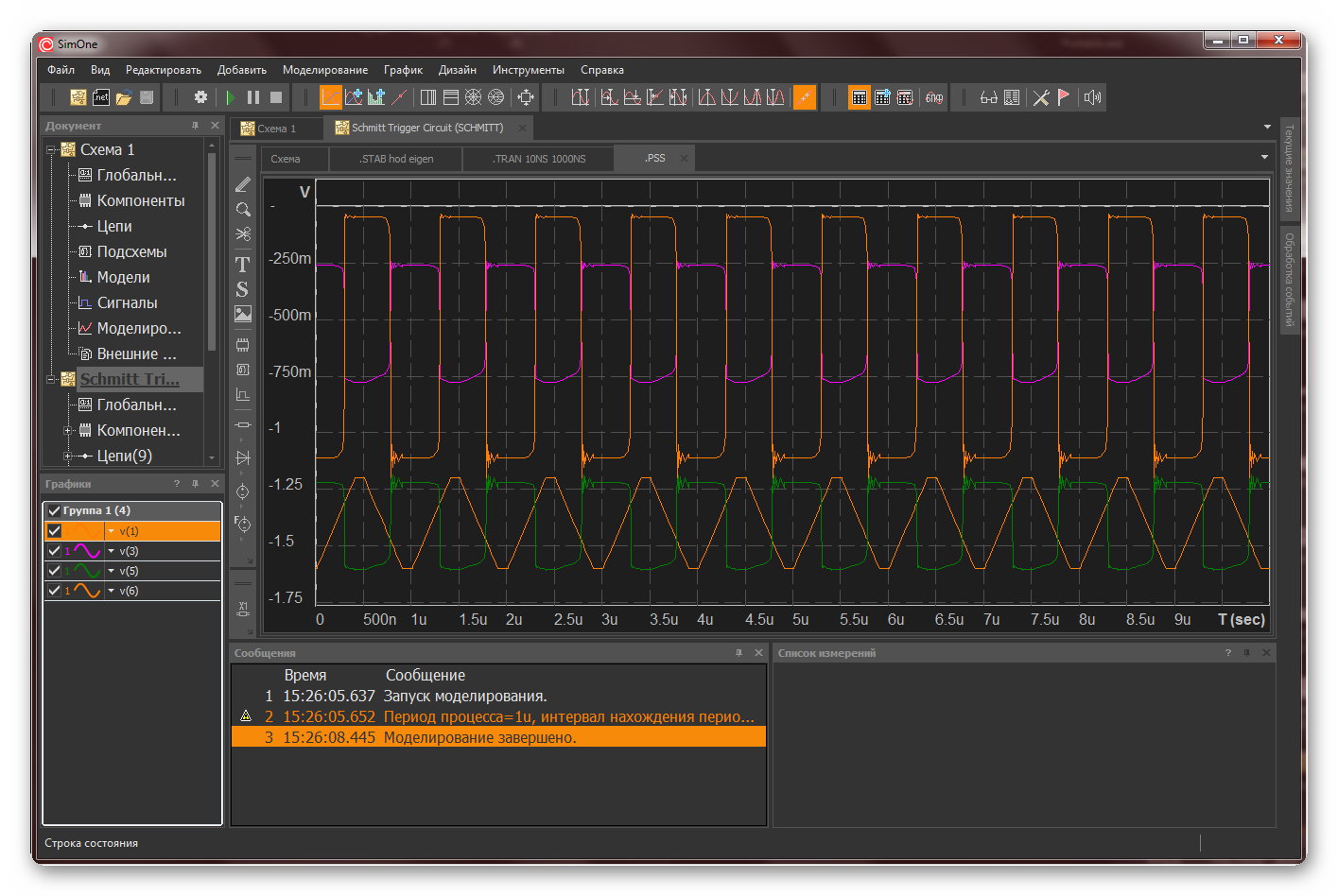Screen dimensions: 1338x896
Task: Select the pencil draw tool in the side toolbar
Action: [x=243, y=185]
